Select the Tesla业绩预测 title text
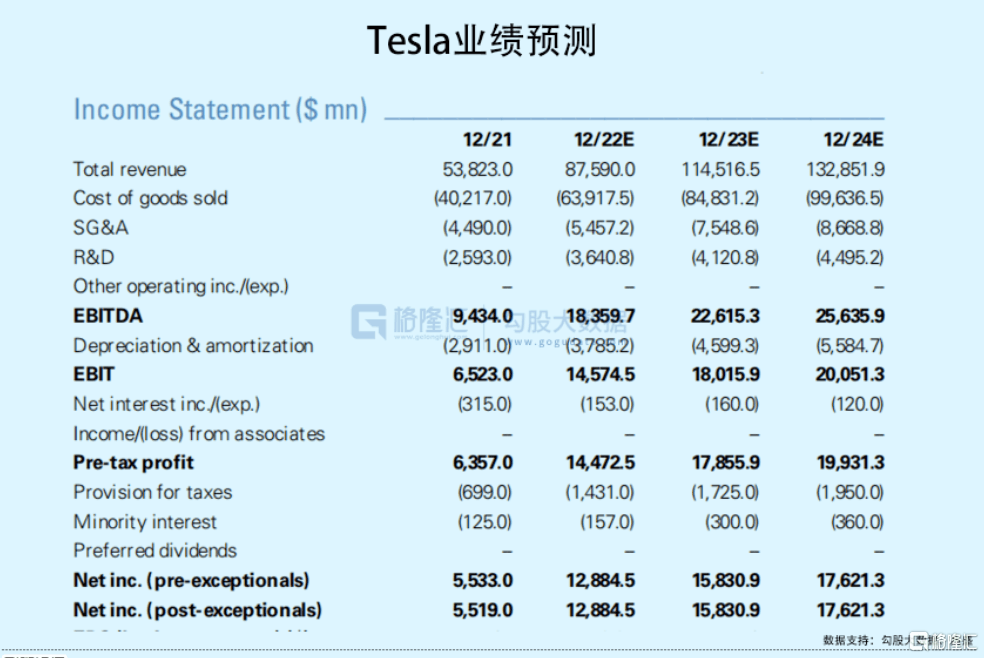Image resolution: width=984 pixels, height=658 pixels. coord(481,40)
